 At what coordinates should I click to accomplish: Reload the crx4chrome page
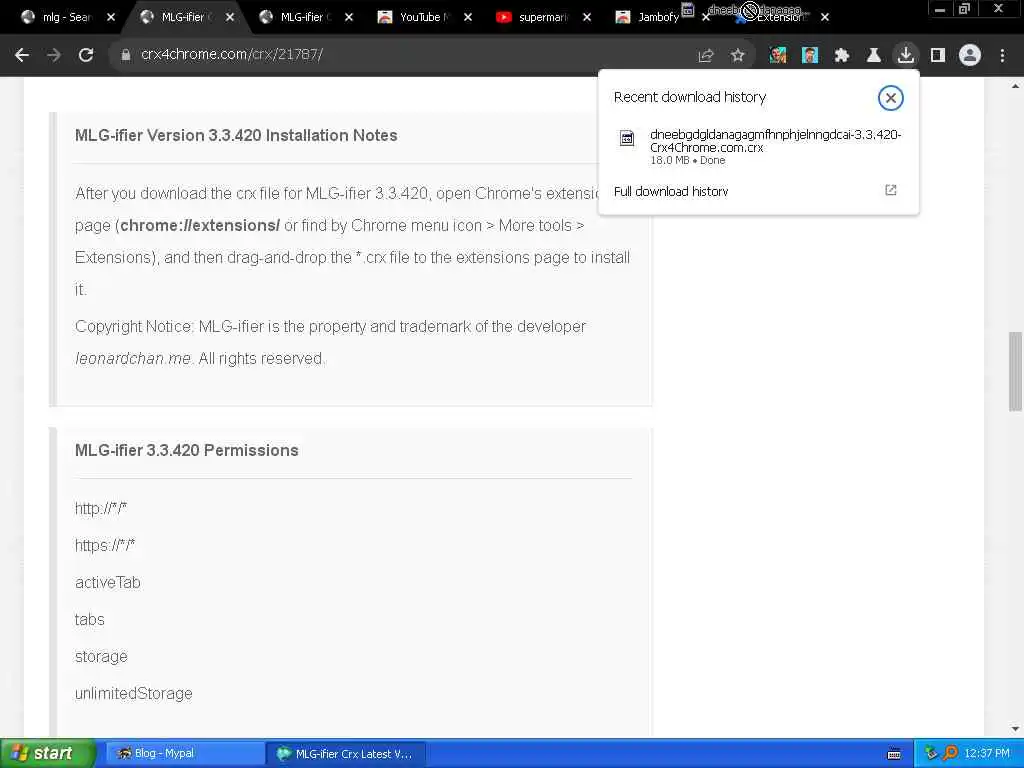click(x=86, y=56)
